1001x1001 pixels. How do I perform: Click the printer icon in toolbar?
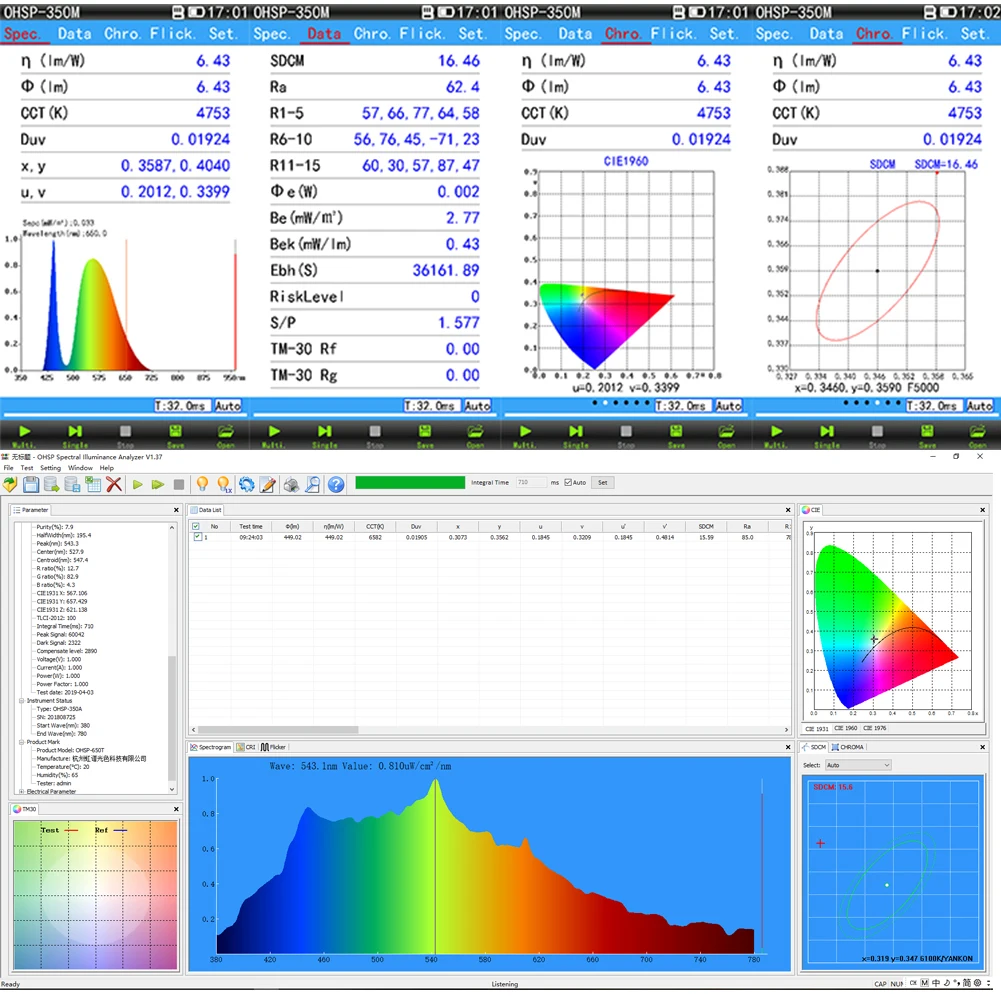coord(291,484)
